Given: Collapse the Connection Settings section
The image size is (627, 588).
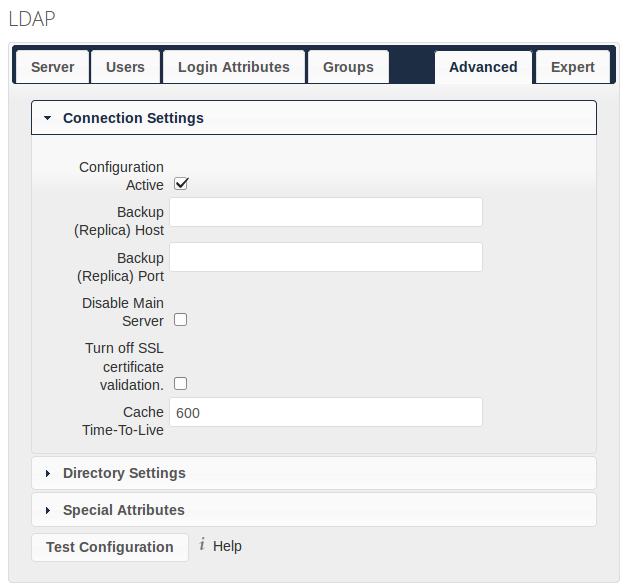Looking at the screenshot, I should (314, 118).
